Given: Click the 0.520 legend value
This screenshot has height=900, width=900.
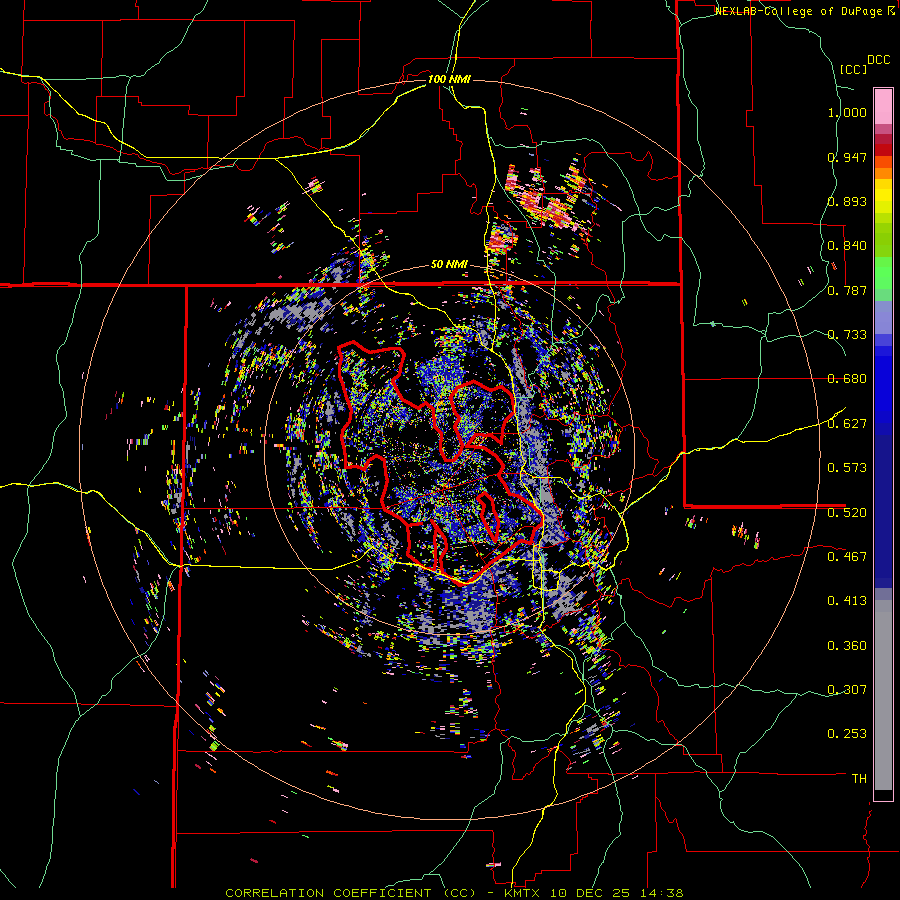Looking at the screenshot, I should [847, 513].
